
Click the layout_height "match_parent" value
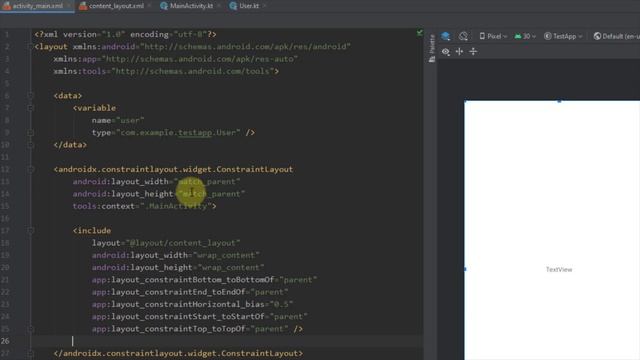[x=212, y=194]
